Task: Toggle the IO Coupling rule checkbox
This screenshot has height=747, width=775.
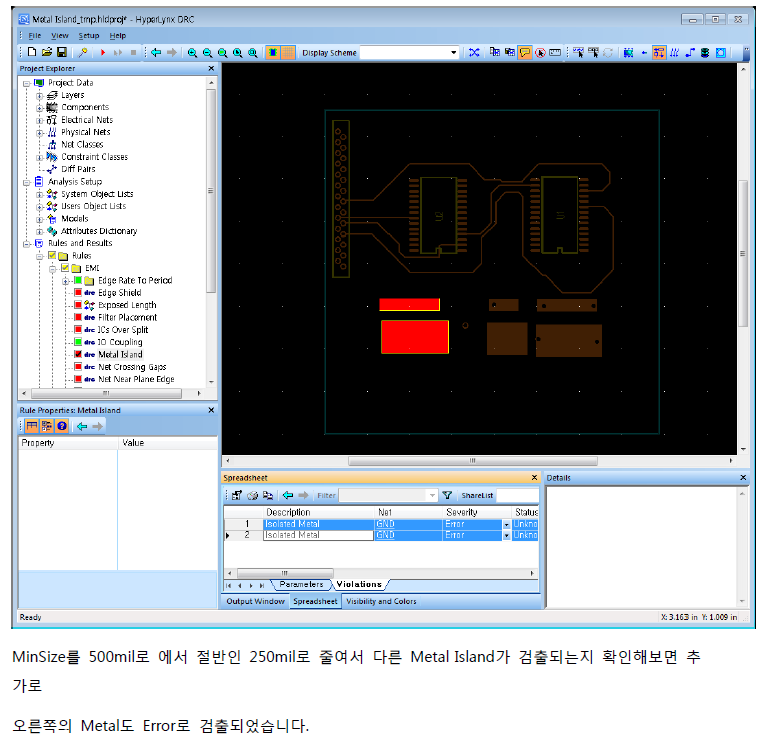Action: coord(77,342)
